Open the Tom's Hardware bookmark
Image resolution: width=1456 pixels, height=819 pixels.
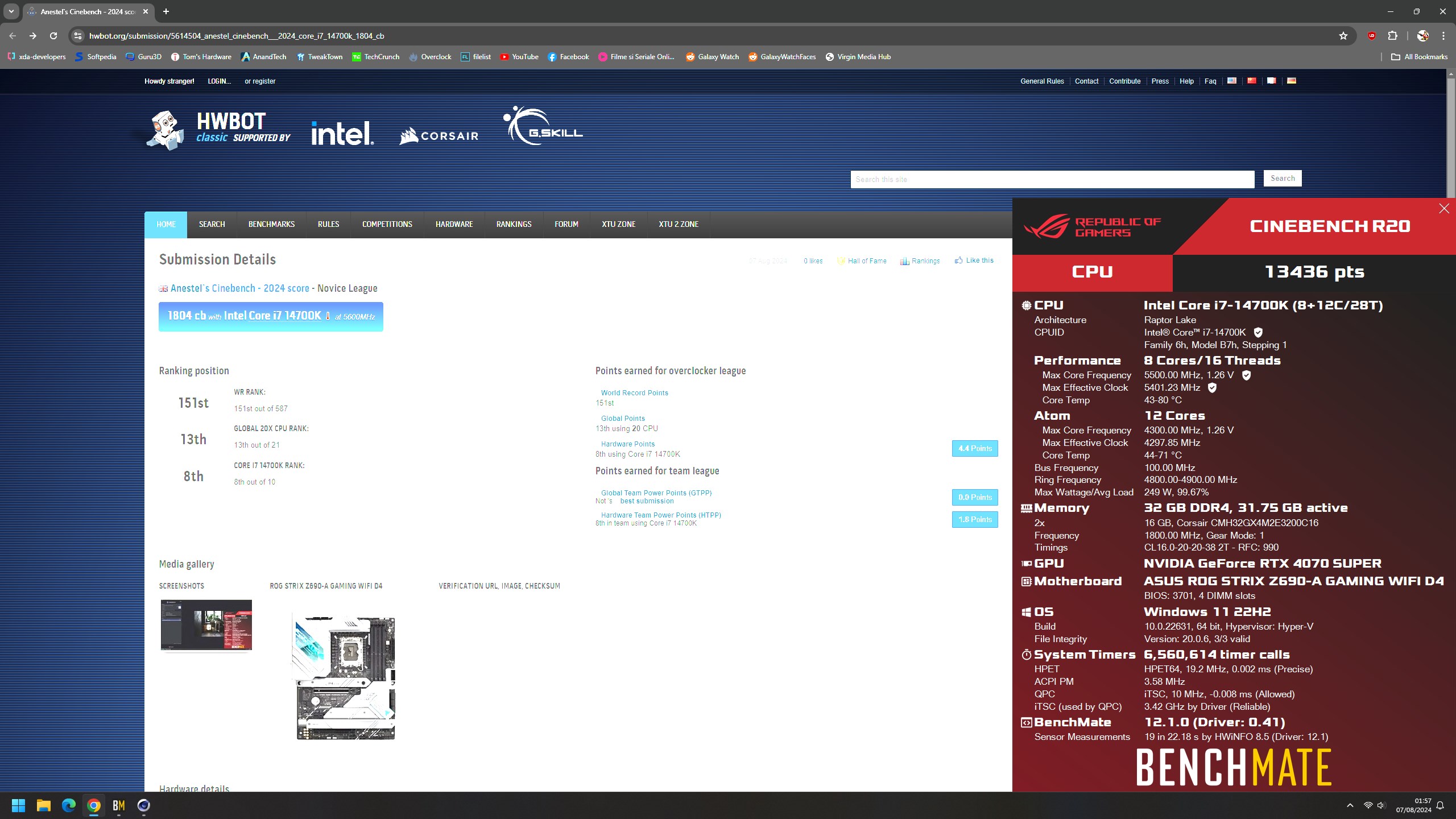(x=201, y=57)
